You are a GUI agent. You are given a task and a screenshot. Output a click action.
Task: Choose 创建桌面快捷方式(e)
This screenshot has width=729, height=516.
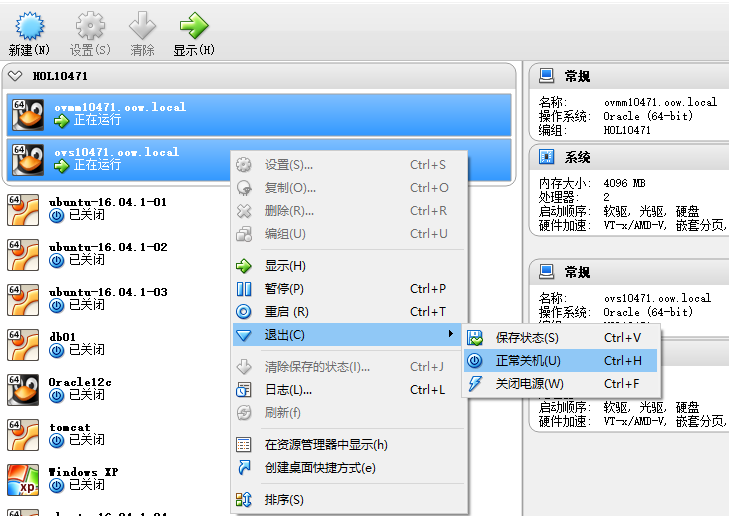[349, 468]
